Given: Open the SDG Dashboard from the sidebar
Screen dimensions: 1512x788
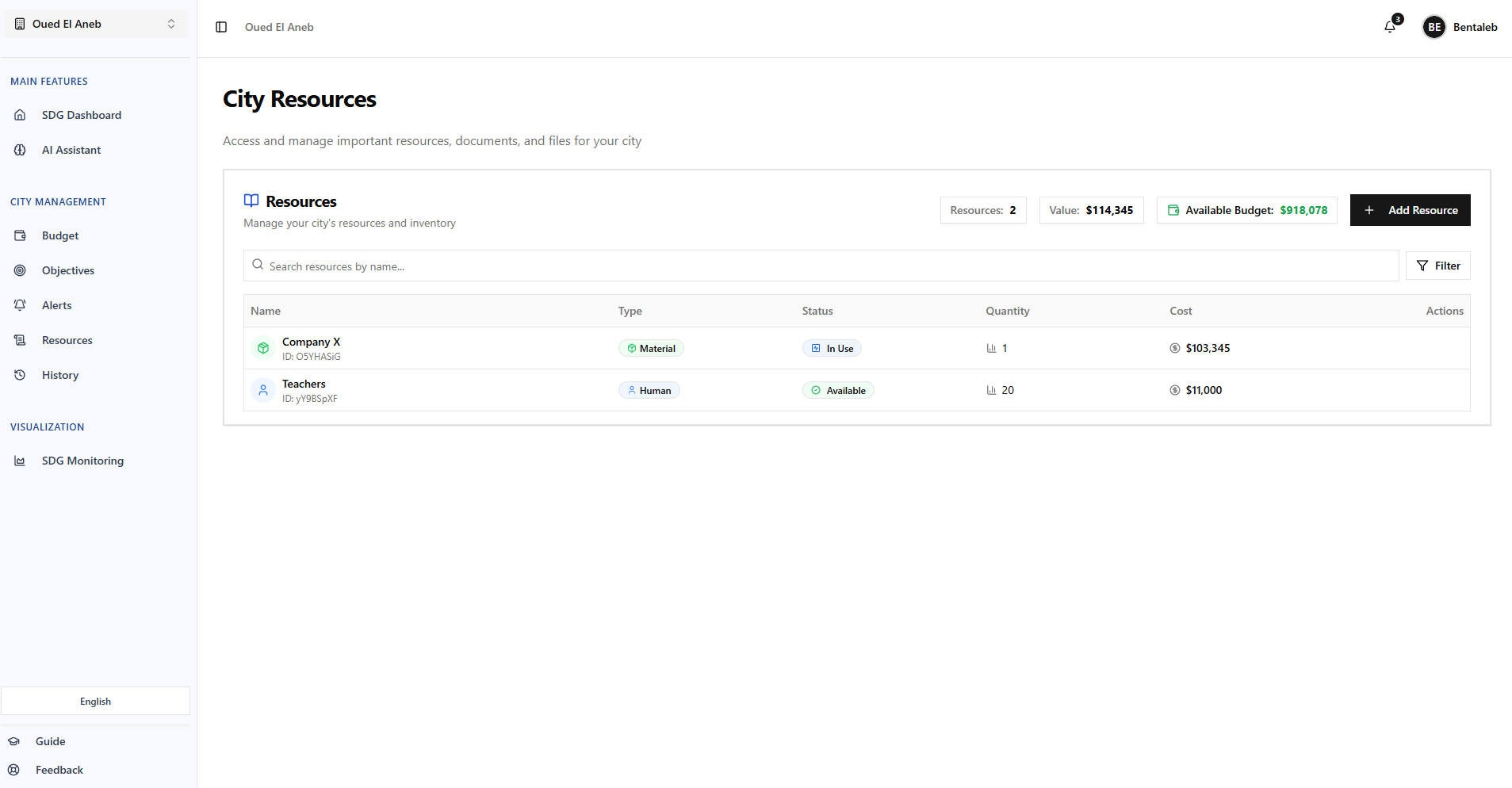Looking at the screenshot, I should [82, 114].
